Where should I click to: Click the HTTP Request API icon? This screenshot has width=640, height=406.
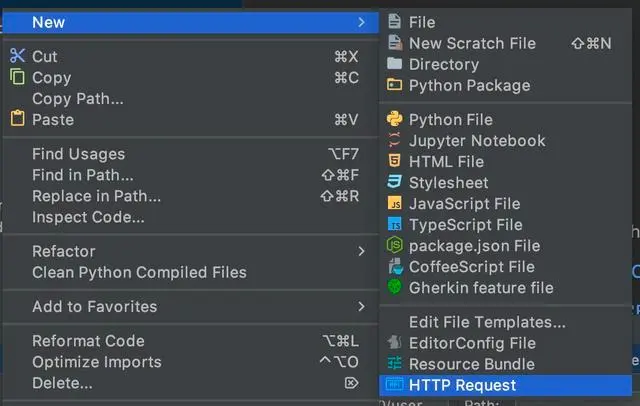[x=395, y=384]
